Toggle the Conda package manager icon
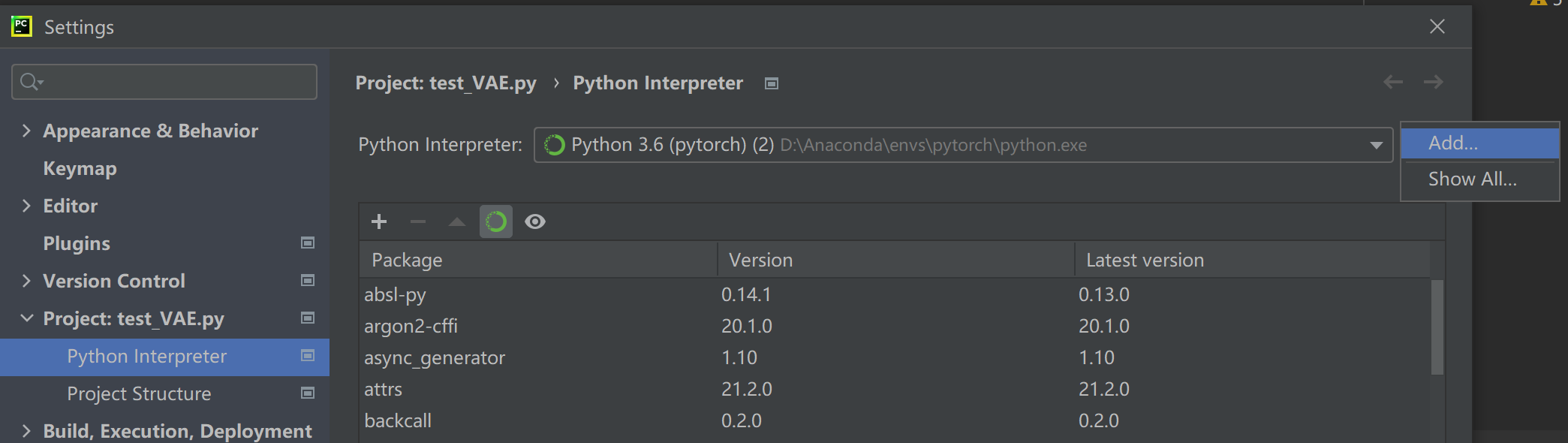 pyautogui.click(x=496, y=221)
